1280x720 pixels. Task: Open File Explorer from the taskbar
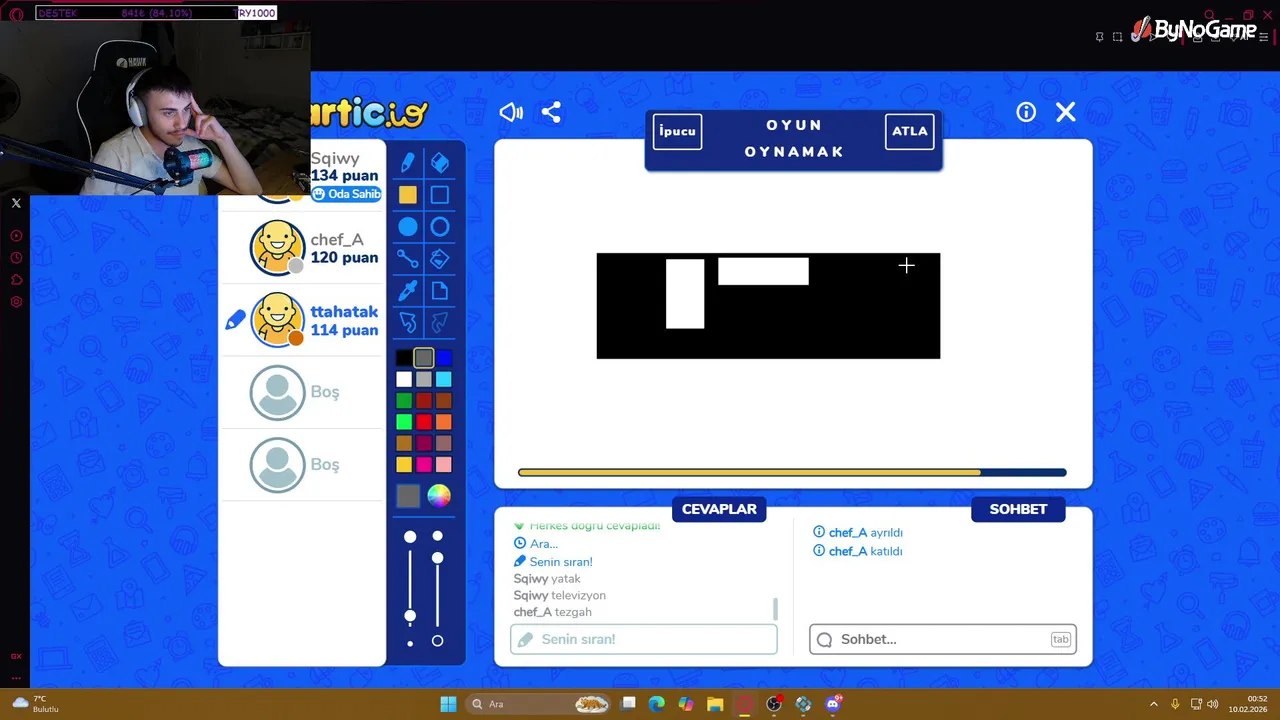(x=715, y=704)
